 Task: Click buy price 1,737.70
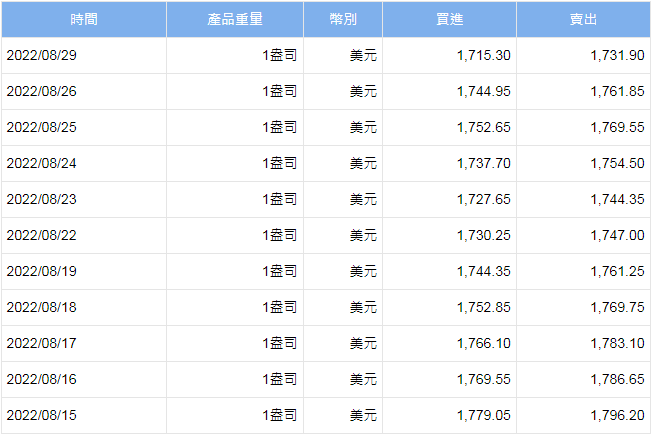(x=482, y=163)
